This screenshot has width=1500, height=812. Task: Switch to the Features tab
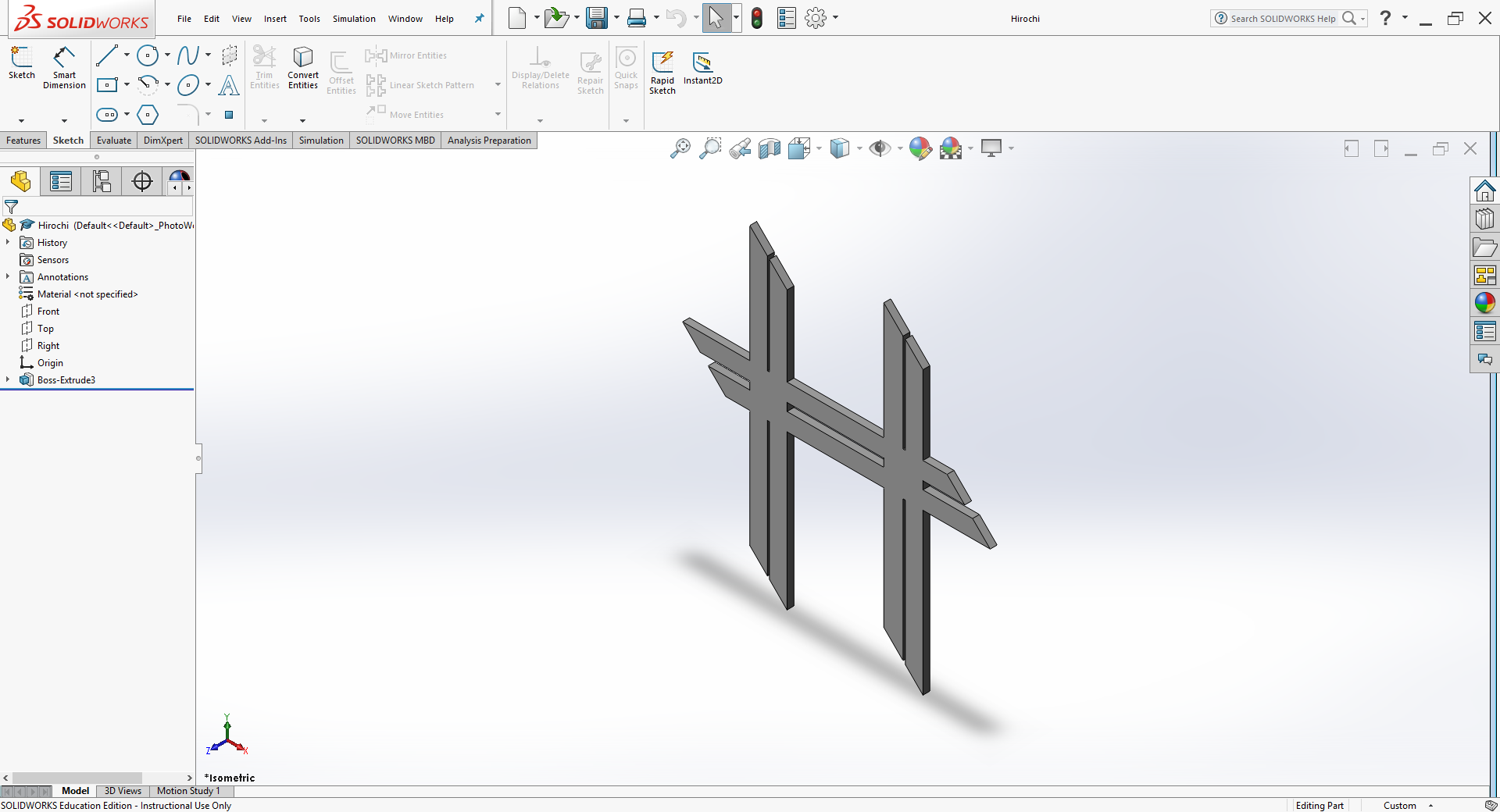click(23, 141)
